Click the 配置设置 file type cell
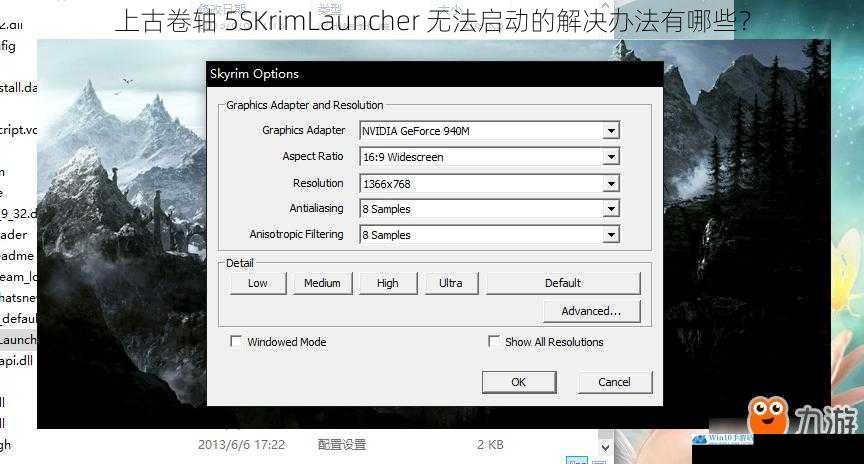This screenshot has height=464, width=864. coord(342,445)
